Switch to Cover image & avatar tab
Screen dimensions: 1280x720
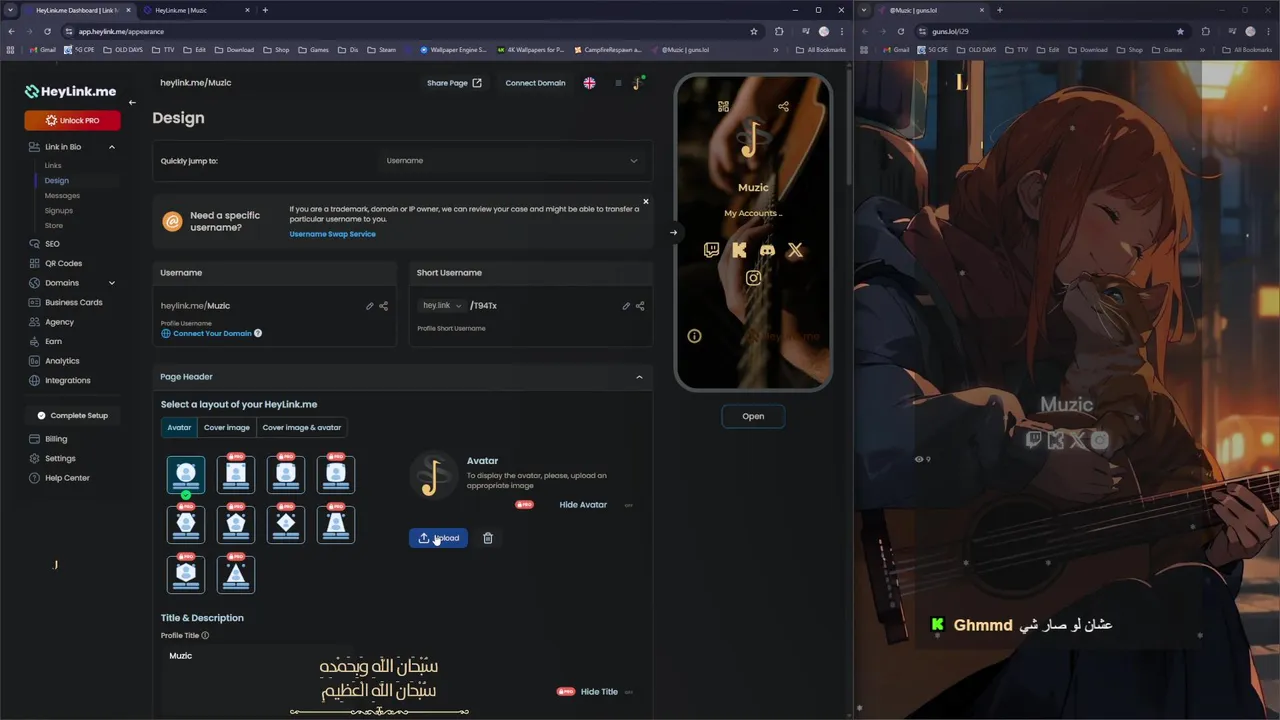302,428
